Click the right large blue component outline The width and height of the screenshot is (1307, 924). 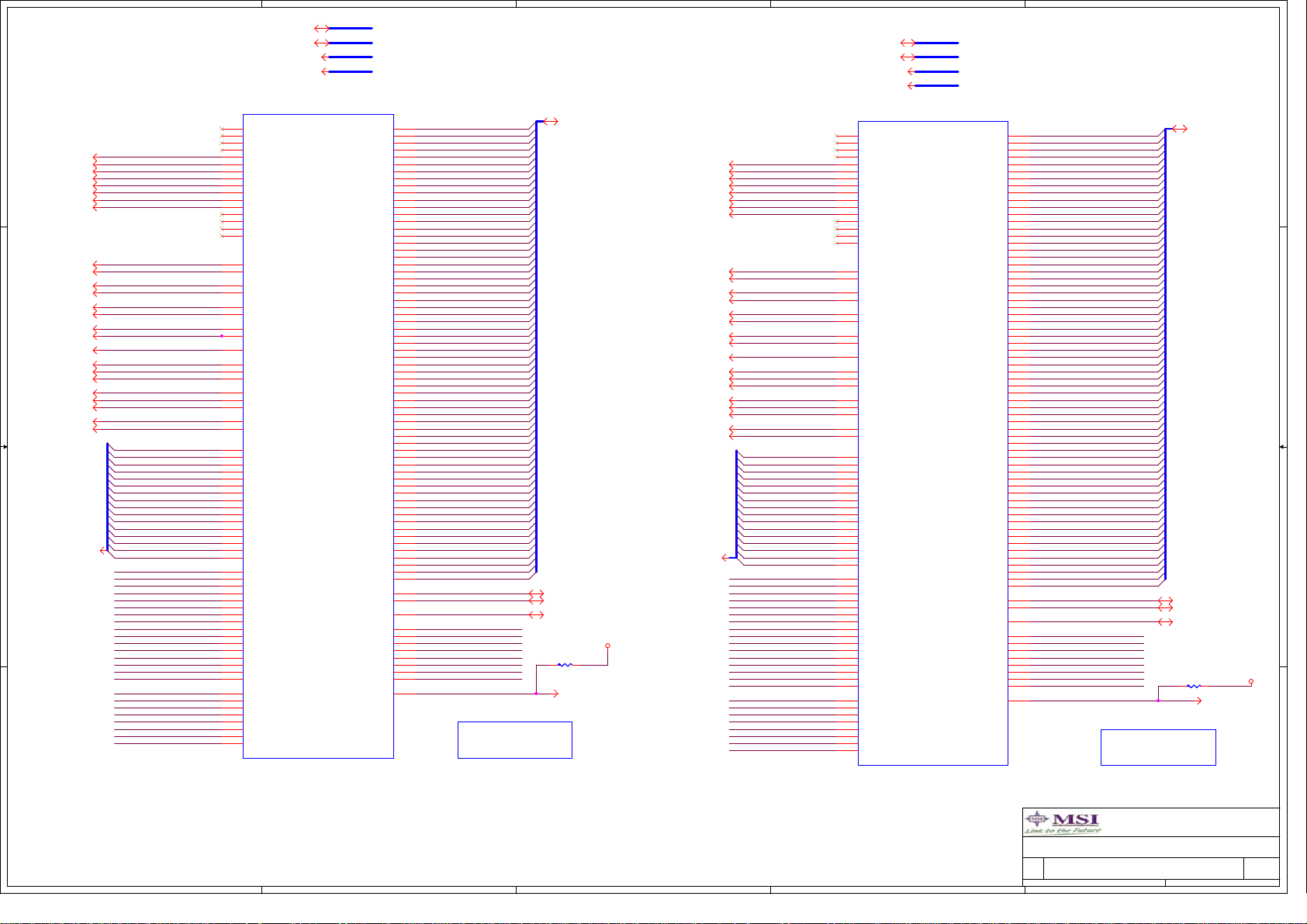pos(932,443)
